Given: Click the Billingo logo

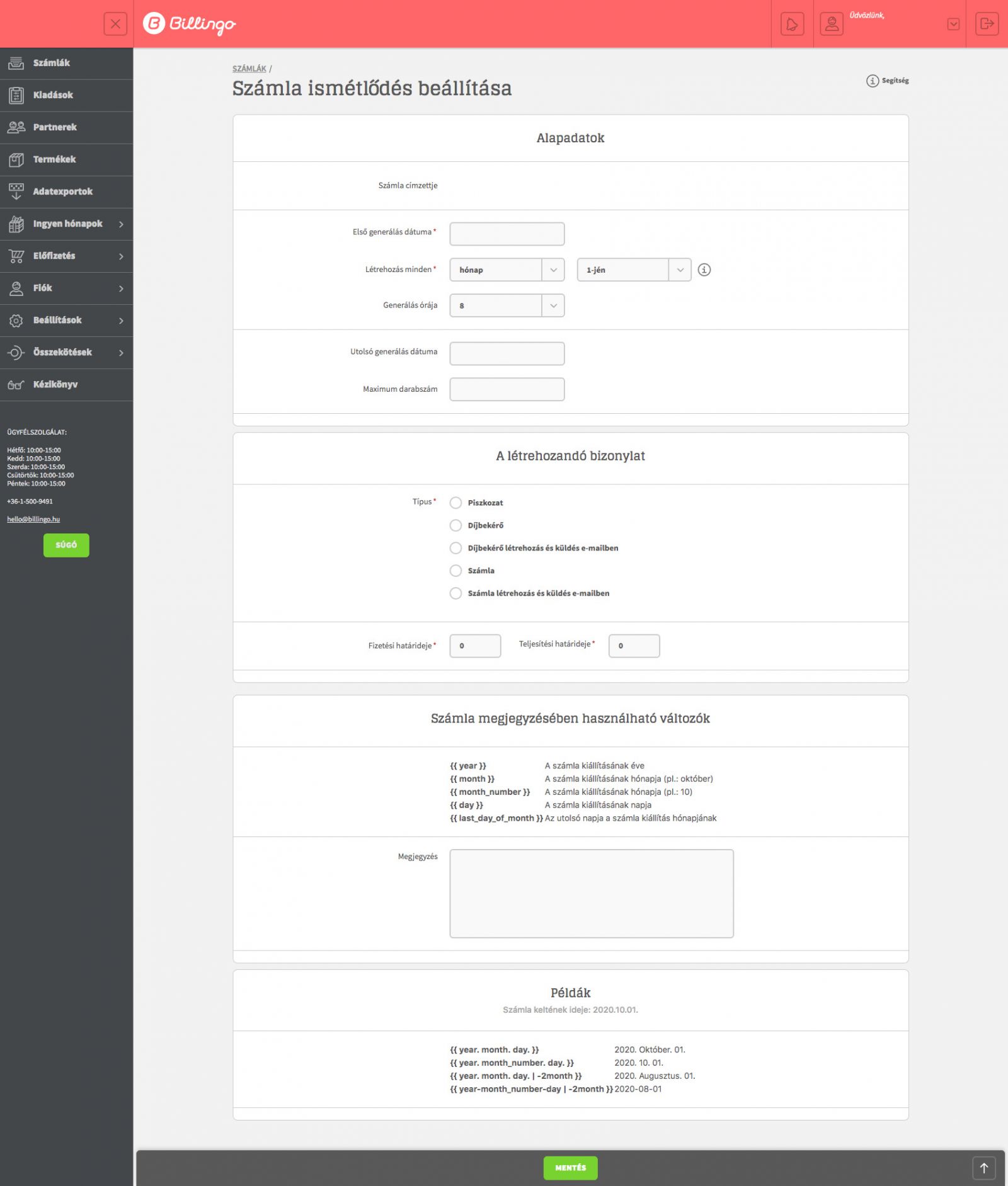Looking at the screenshot, I should 189,24.
